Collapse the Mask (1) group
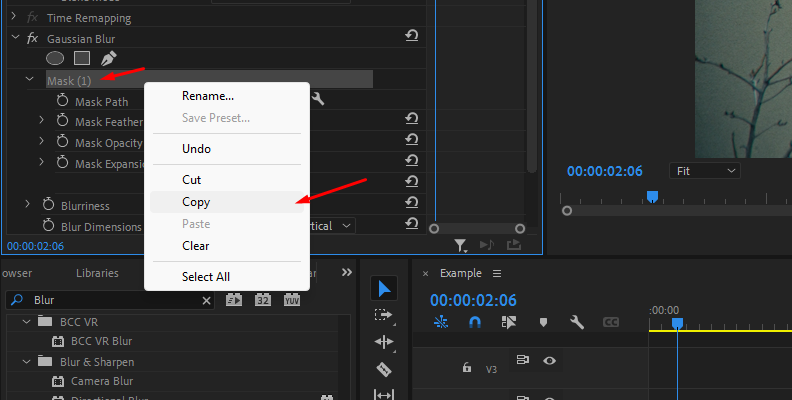The height and width of the screenshot is (400, 792). pos(29,79)
